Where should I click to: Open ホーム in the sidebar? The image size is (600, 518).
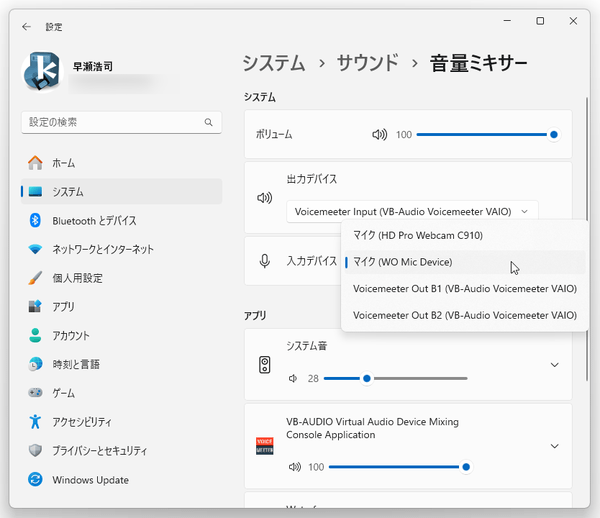(x=122, y=163)
